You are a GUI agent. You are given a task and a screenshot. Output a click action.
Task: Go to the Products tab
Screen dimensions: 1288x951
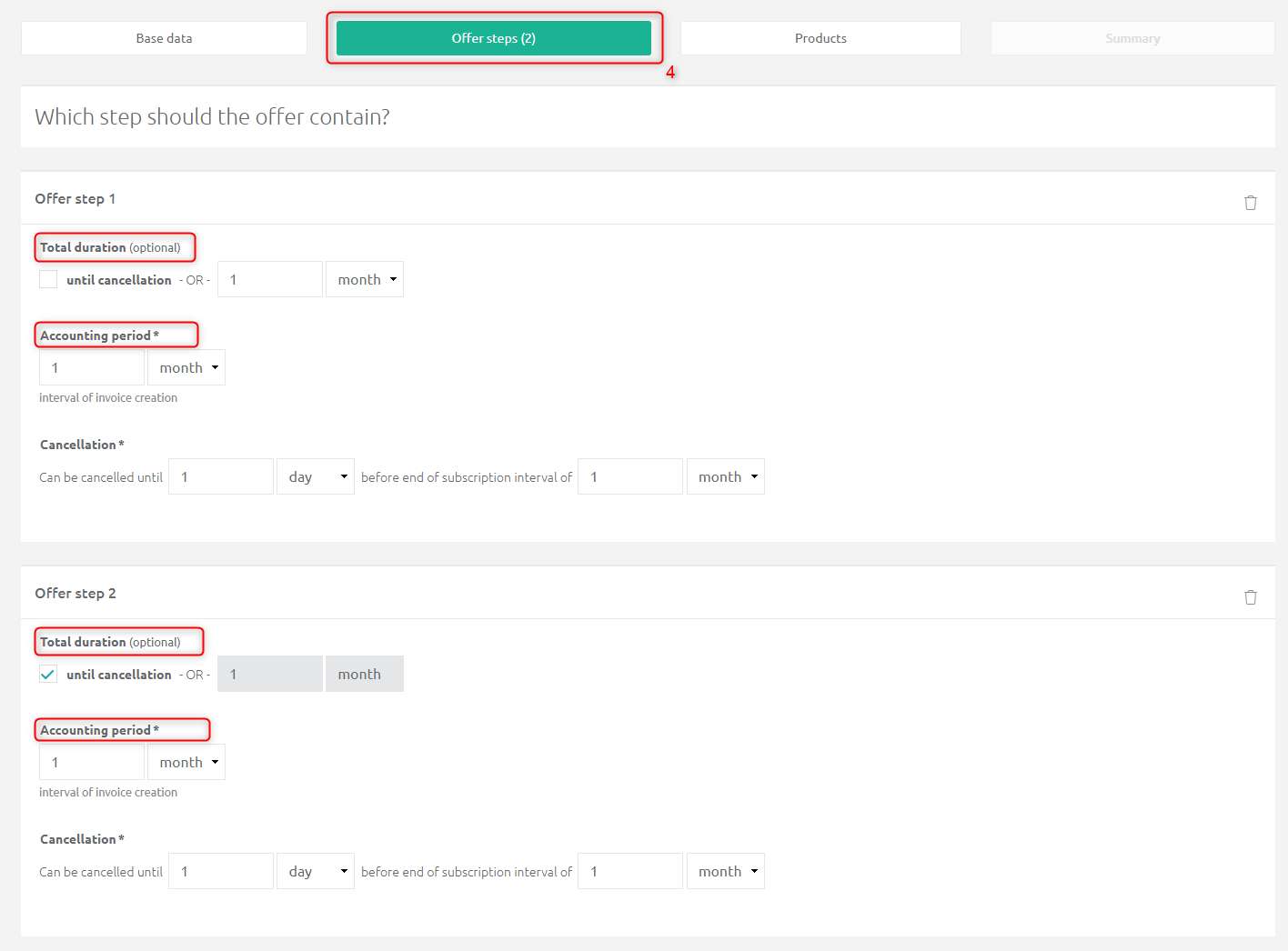point(820,38)
